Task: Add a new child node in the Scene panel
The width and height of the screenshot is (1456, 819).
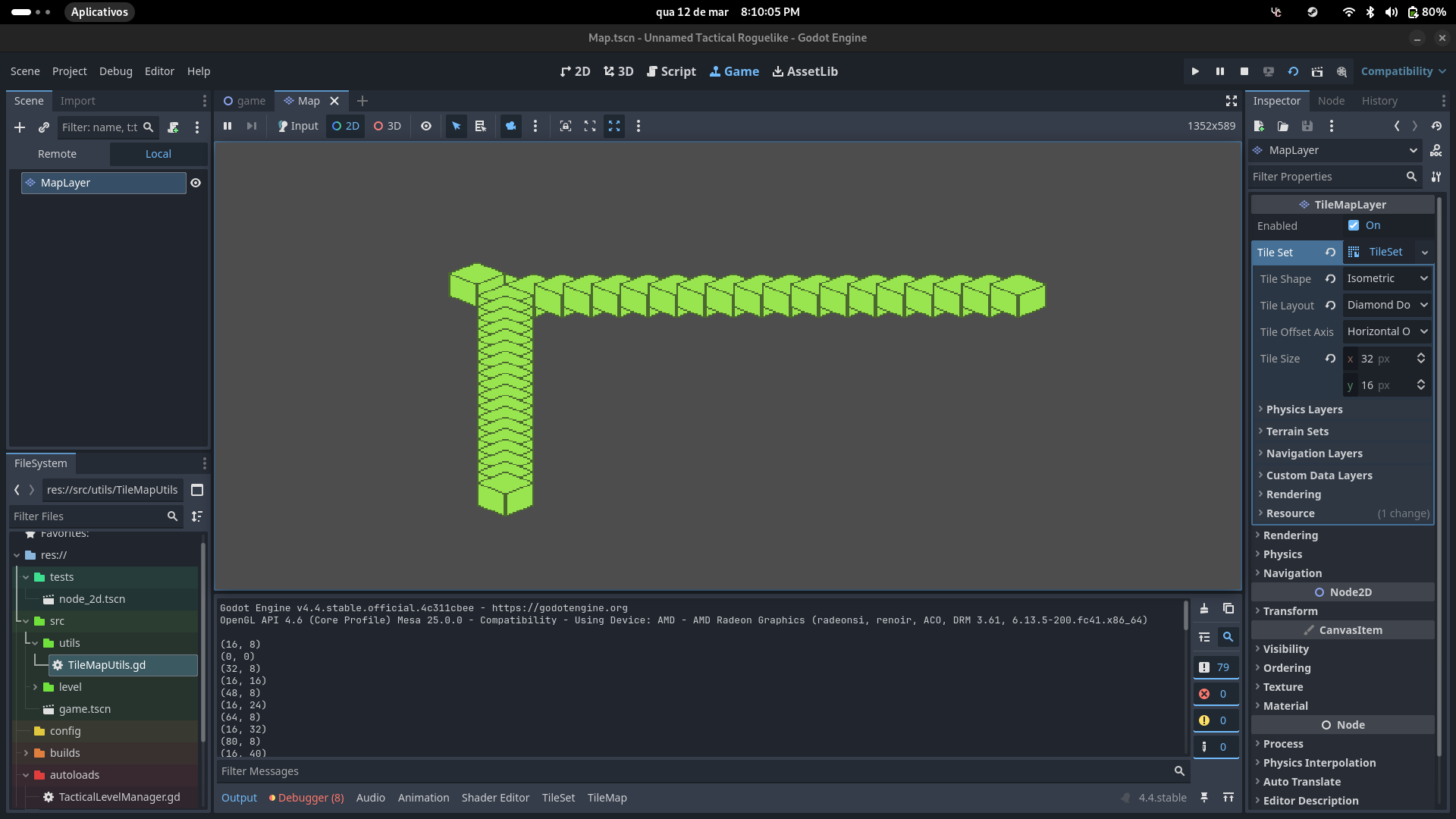Action: pyautogui.click(x=20, y=127)
